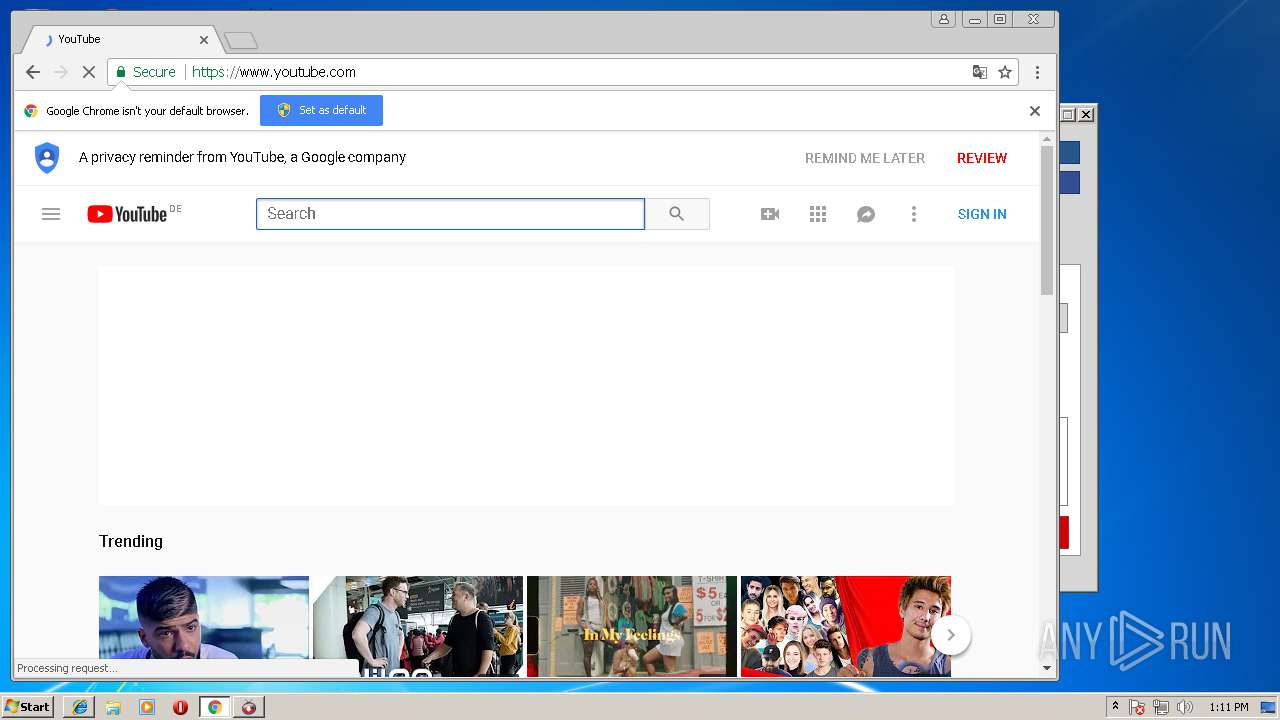The width and height of the screenshot is (1280, 720).
Task: Open the YouTube apps grid icon
Action: click(818, 214)
